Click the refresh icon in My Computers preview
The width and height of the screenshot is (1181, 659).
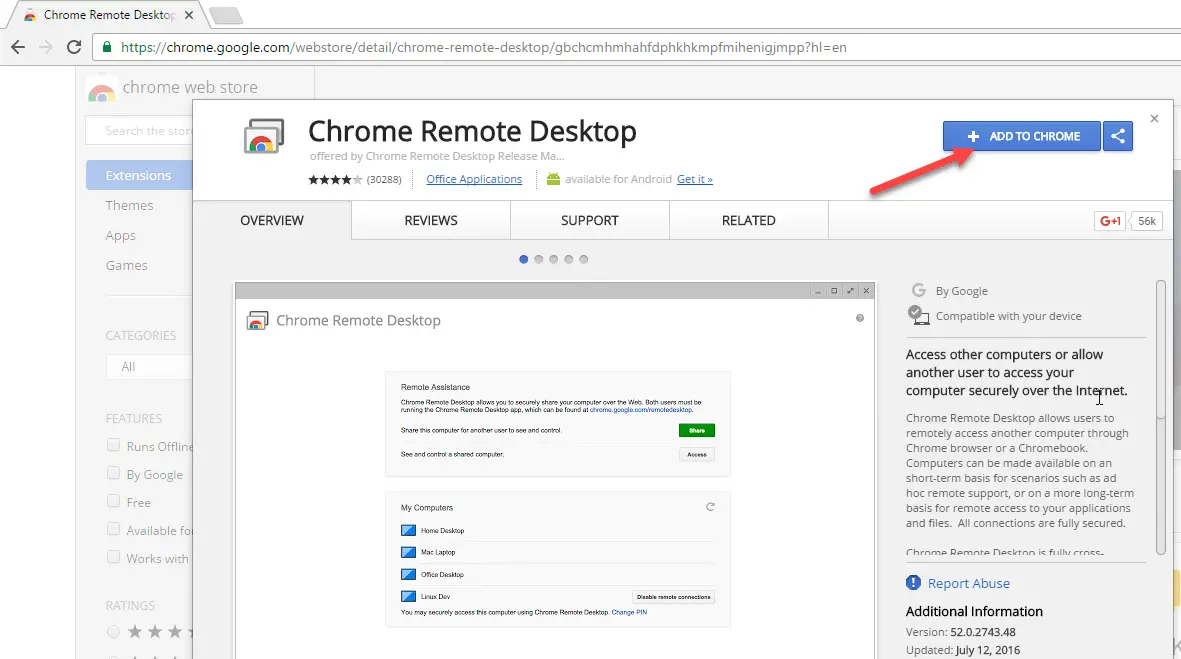click(710, 507)
